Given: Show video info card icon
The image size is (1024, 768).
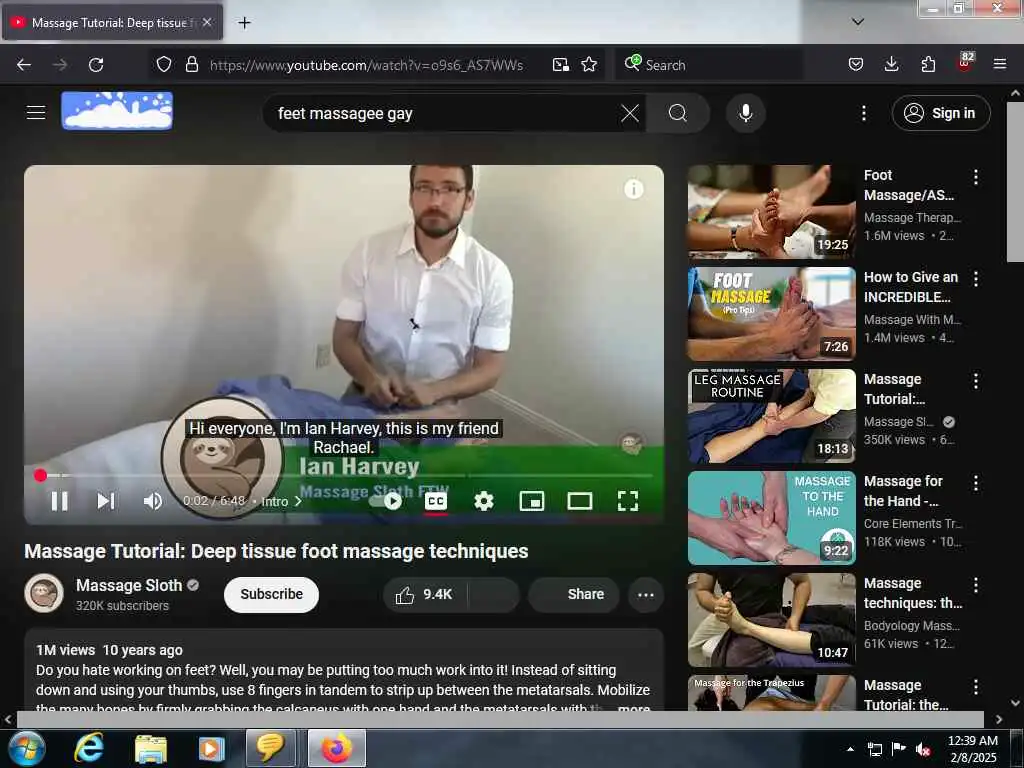Looking at the screenshot, I should (633, 189).
